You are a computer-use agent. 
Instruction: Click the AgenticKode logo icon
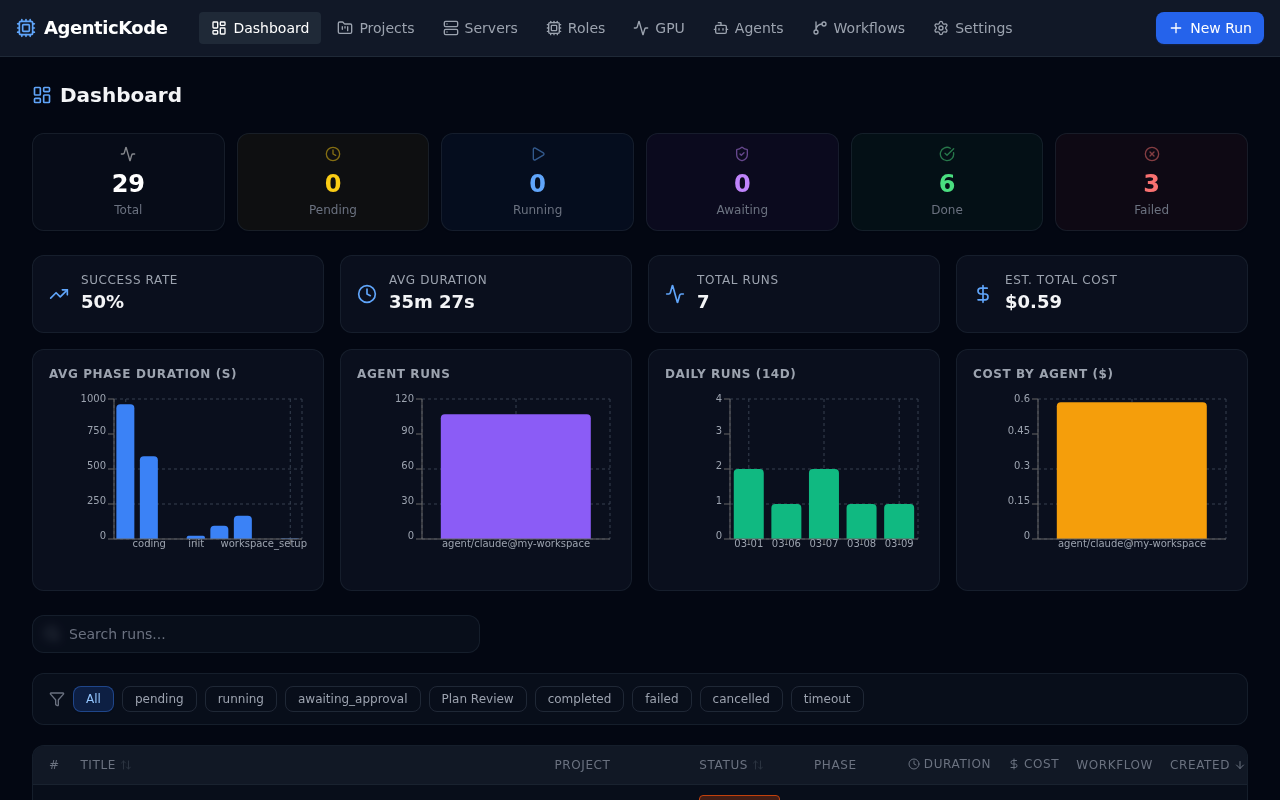24,28
